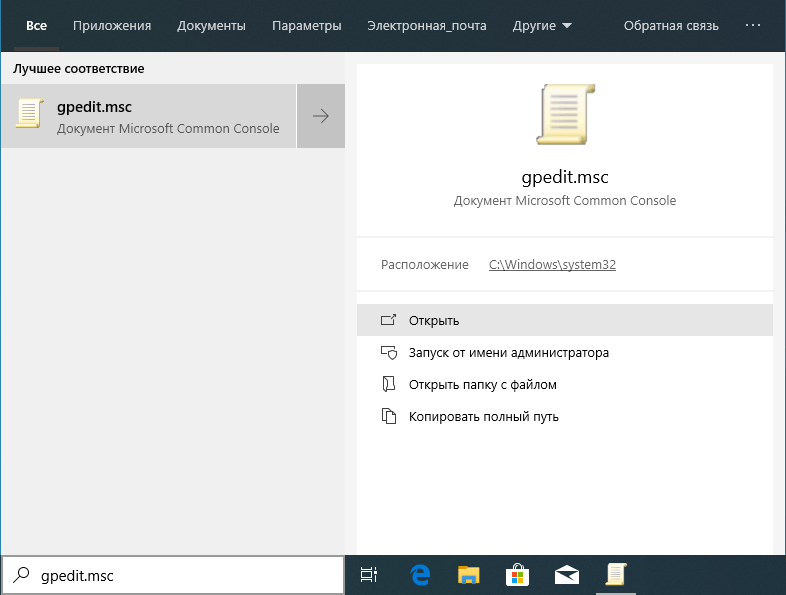The image size is (786, 595).
Task: Select the gpedit.msc best match result
Action: click(x=148, y=116)
